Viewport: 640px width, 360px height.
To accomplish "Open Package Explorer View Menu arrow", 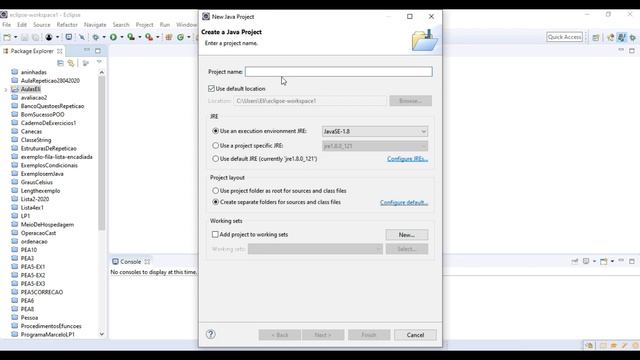I will [x=99, y=62].
